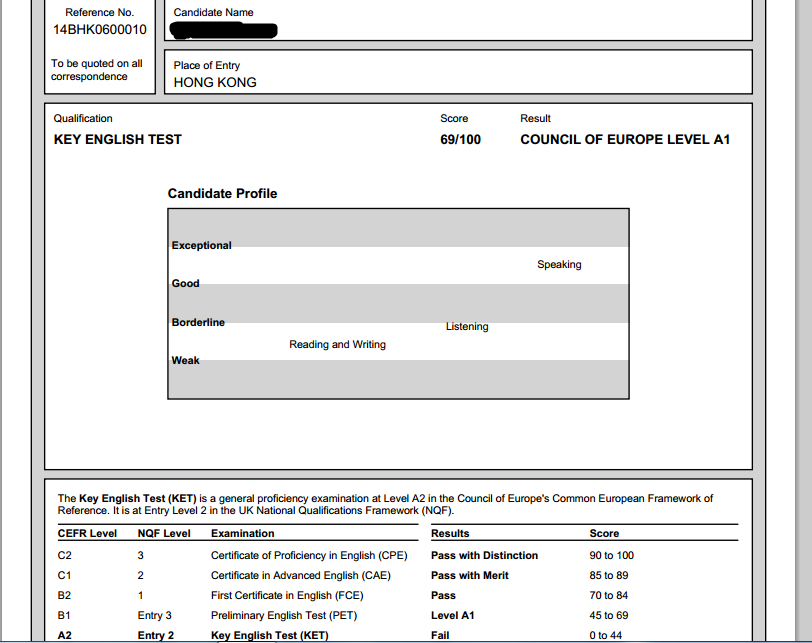Image resolution: width=812 pixels, height=643 pixels.
Task: Click Reading and Writing marker in chart
Action: pos(338,345)
